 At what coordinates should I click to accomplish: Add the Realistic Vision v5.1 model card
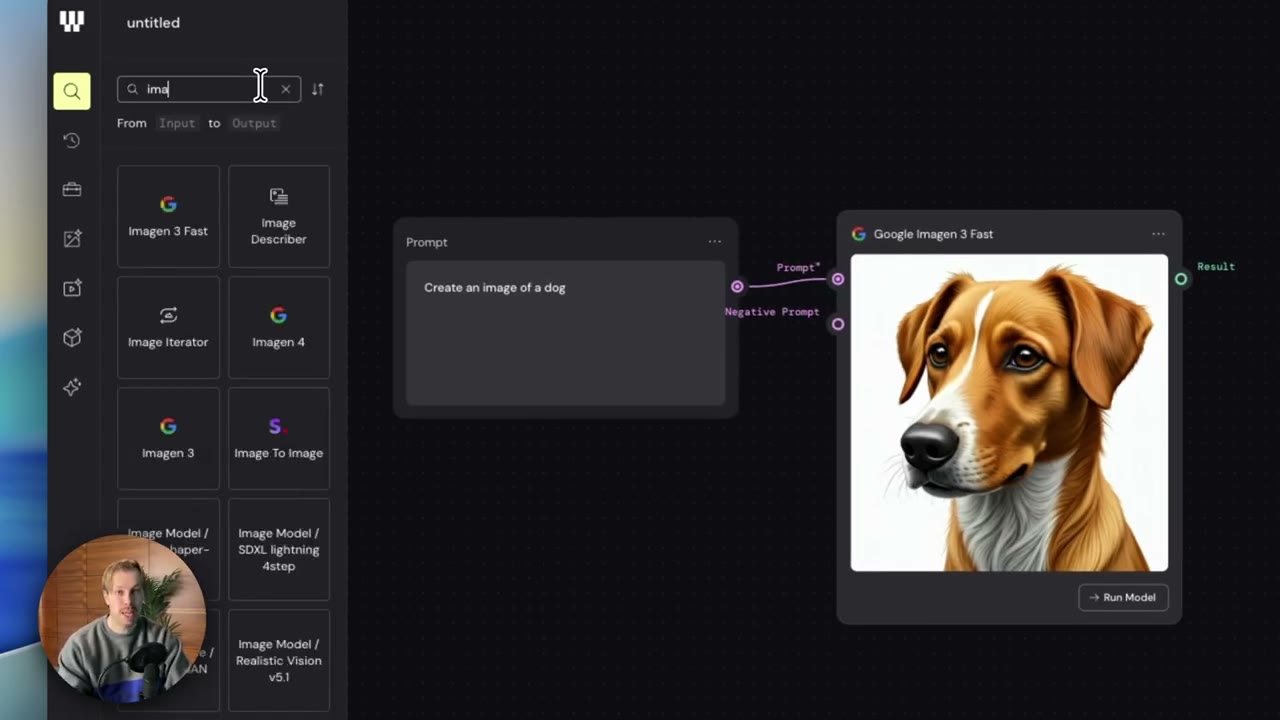click(279, 660)
